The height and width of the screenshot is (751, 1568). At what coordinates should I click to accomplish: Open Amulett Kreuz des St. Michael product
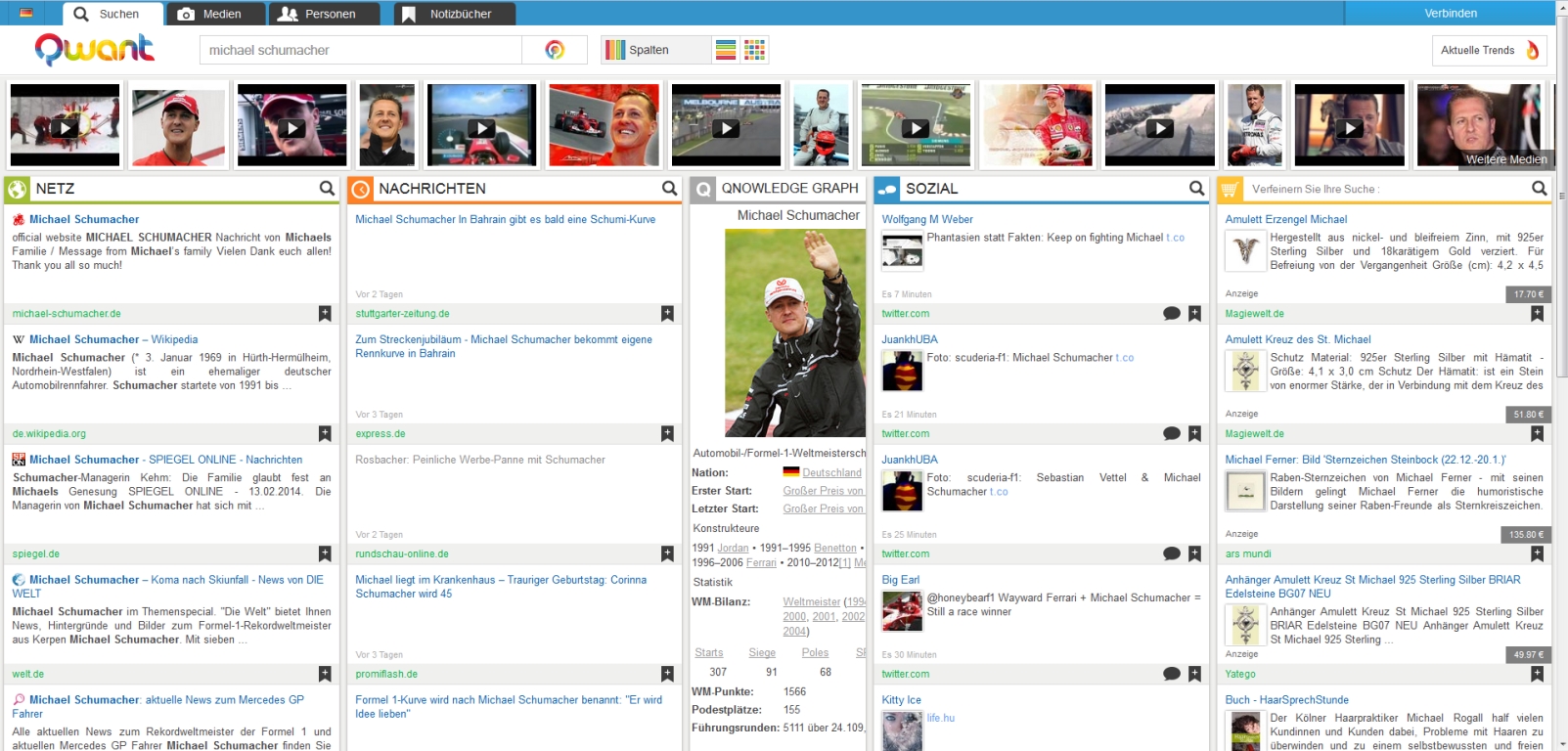[1297, 339]
